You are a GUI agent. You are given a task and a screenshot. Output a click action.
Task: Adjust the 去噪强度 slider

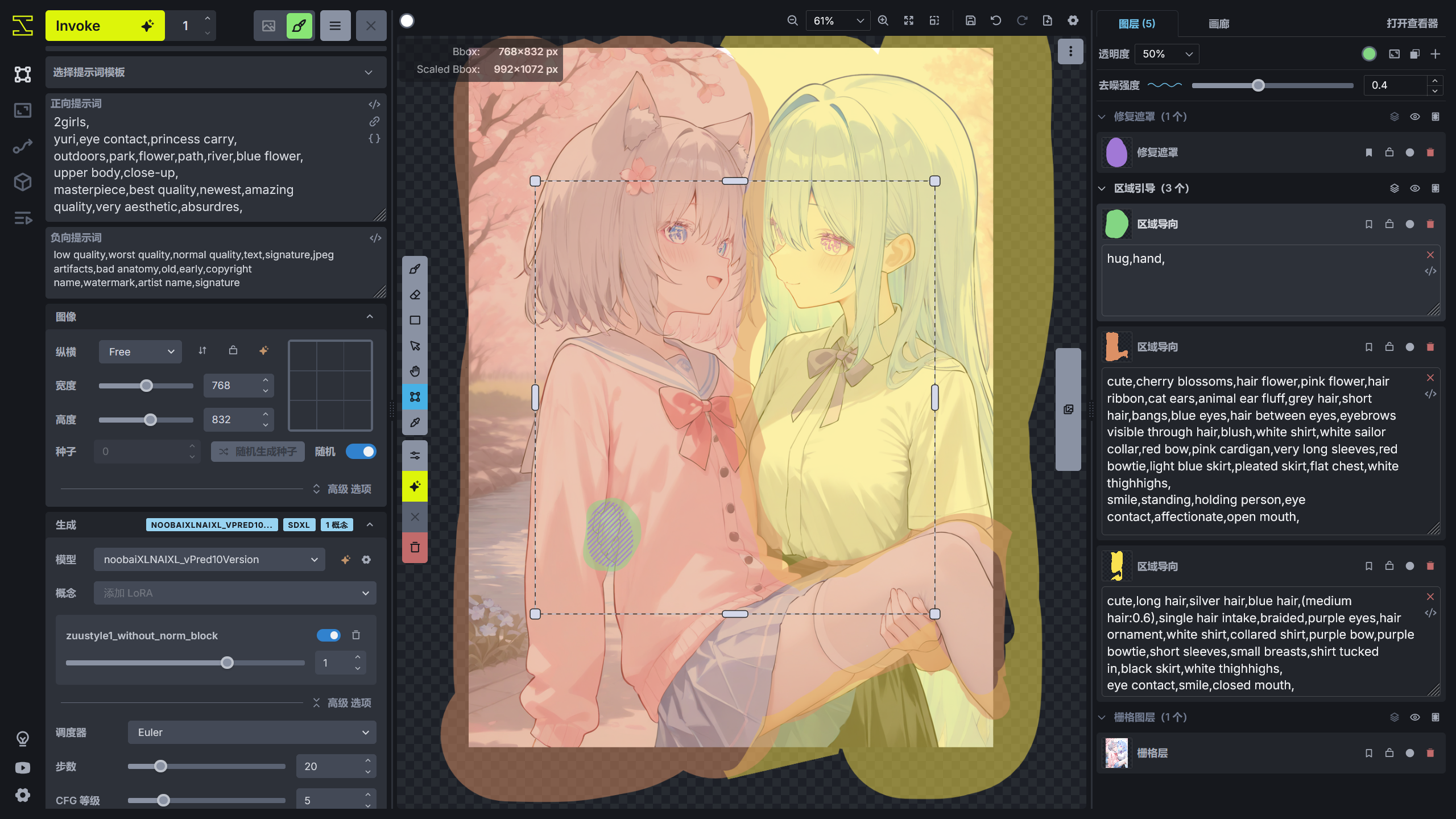[1258, 85]
